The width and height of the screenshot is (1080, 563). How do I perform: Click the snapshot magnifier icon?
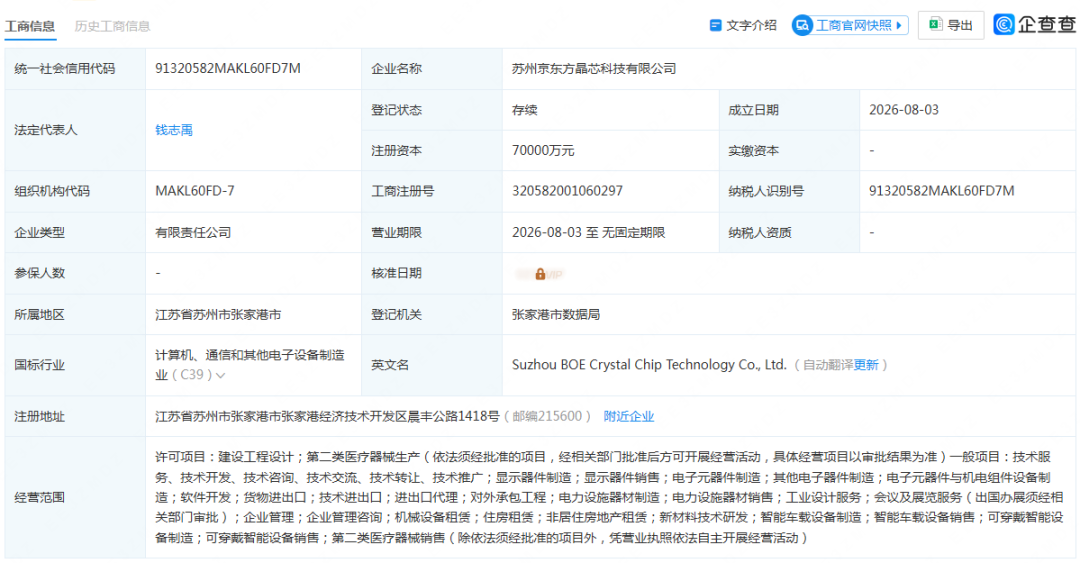tap(802, 25)
